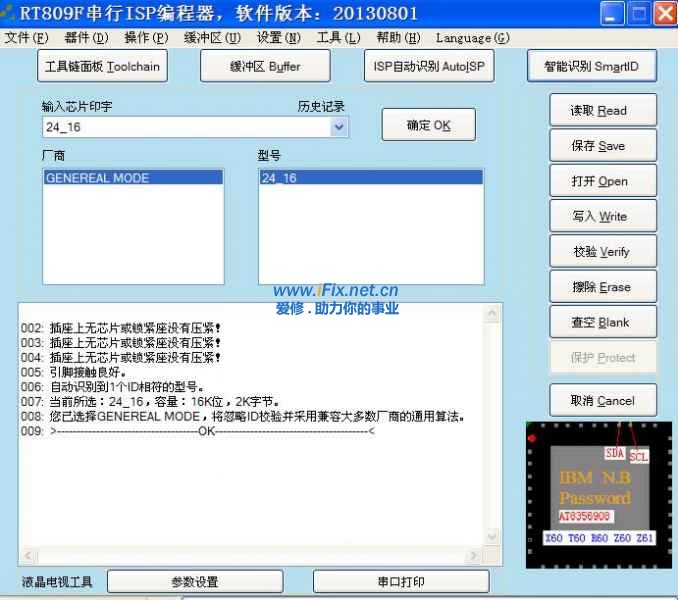Maximize the RT809F programmer window
The height and width of the screenshot is (600, 678).
[639, 14]
